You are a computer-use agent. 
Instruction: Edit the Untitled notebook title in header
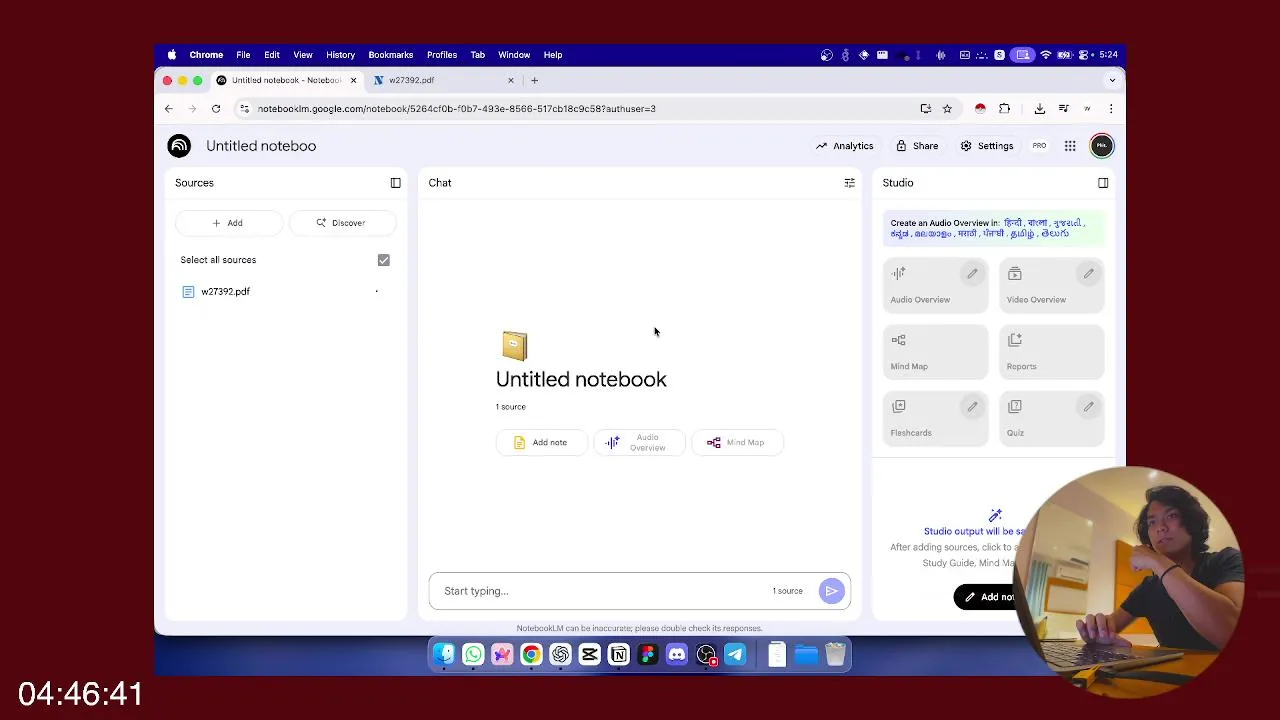(x=261, y=146)
